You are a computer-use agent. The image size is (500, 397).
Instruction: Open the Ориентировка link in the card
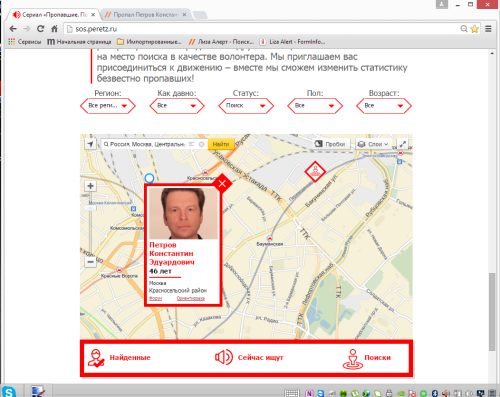click(x=191, y=298)
